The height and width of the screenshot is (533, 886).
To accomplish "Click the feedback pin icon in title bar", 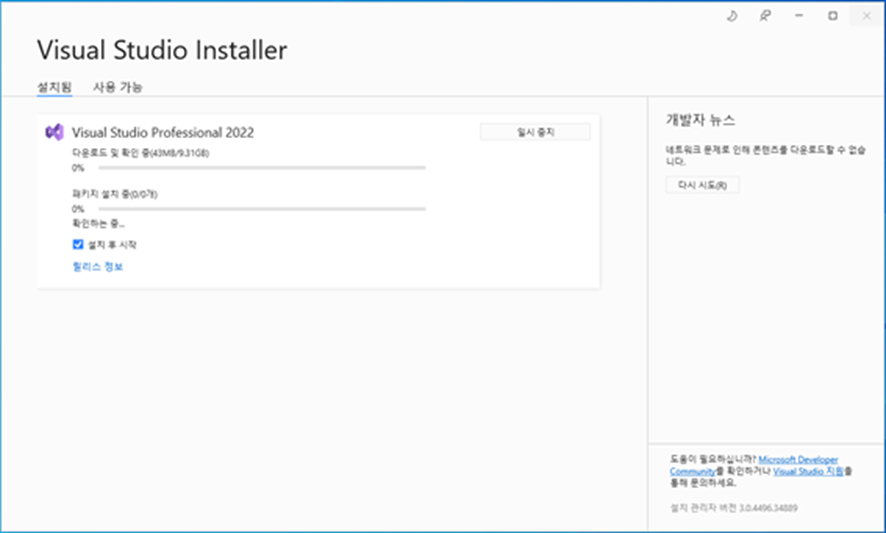I will 765,16.
